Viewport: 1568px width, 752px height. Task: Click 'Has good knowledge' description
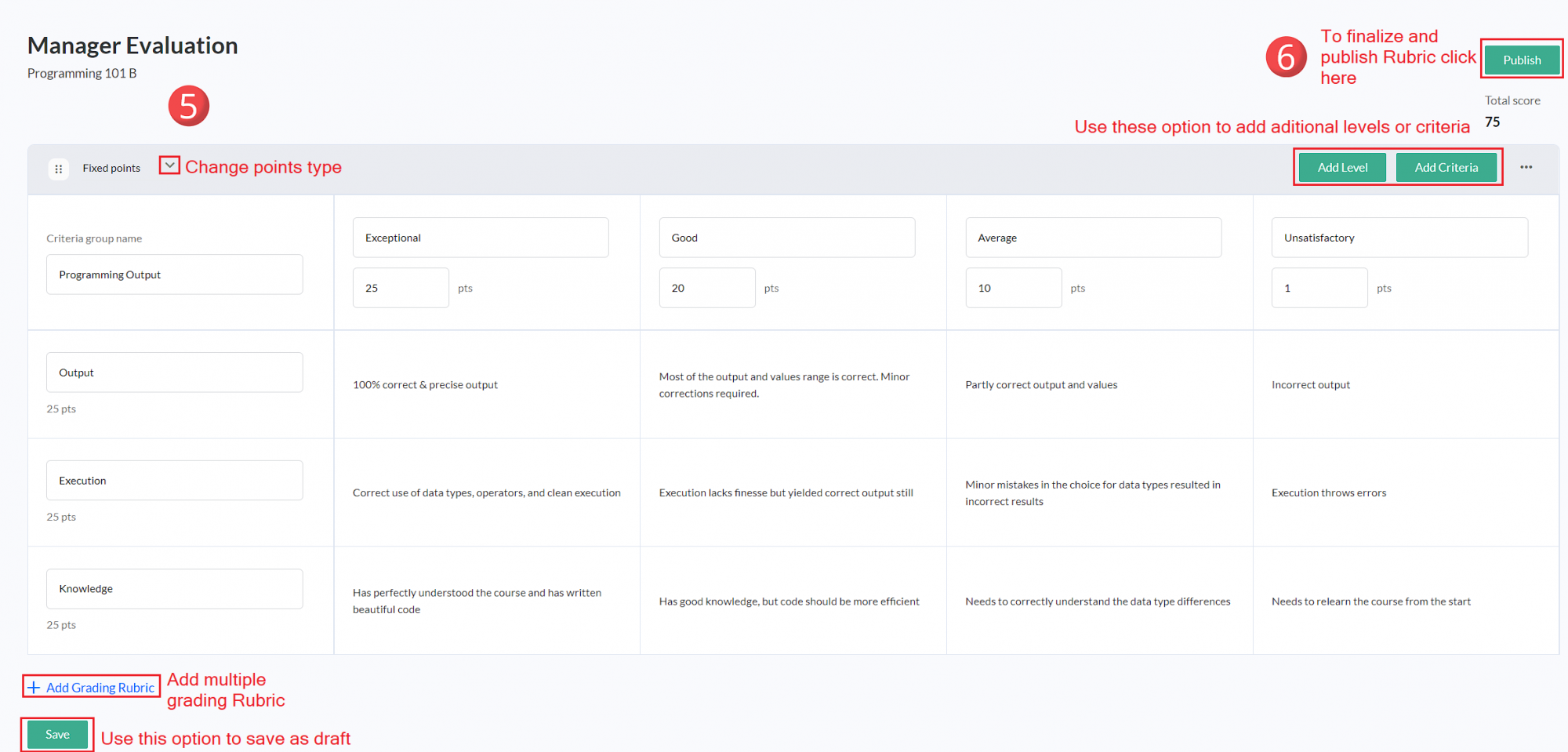tap(789, 601)
